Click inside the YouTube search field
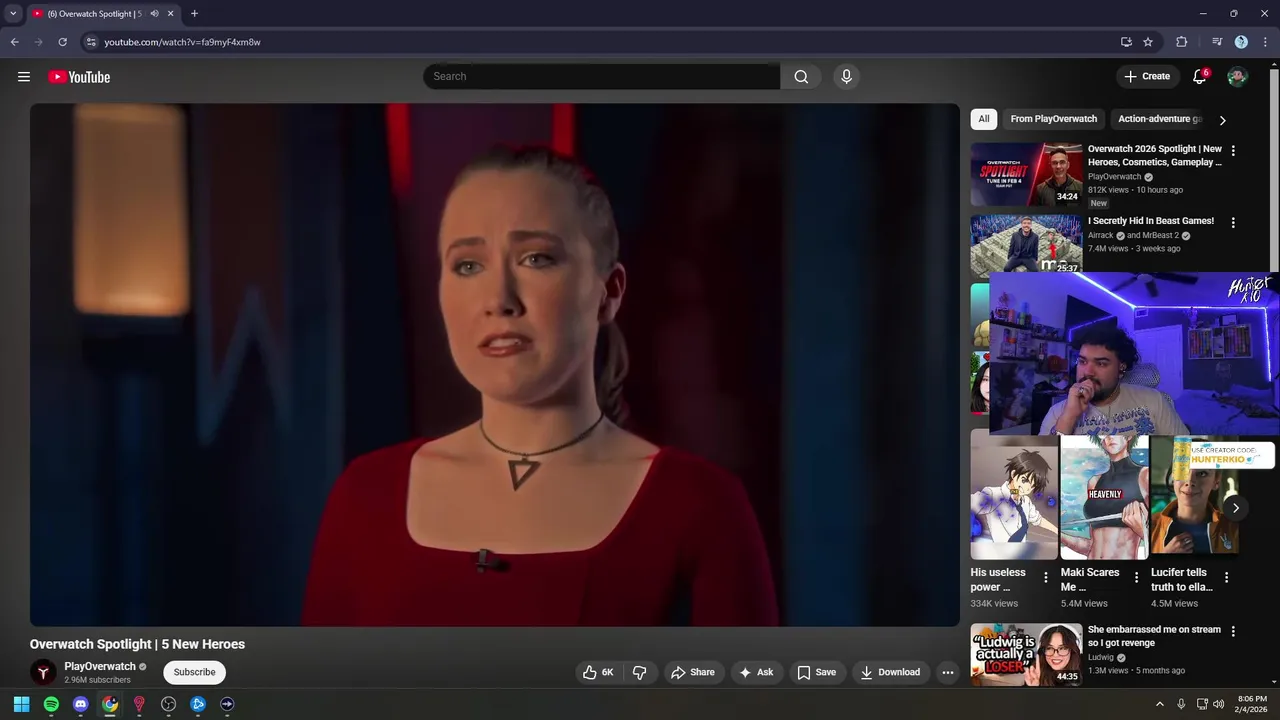This screenshot has height=720, width=1280. pyautogui.click(x=601, y=77)
